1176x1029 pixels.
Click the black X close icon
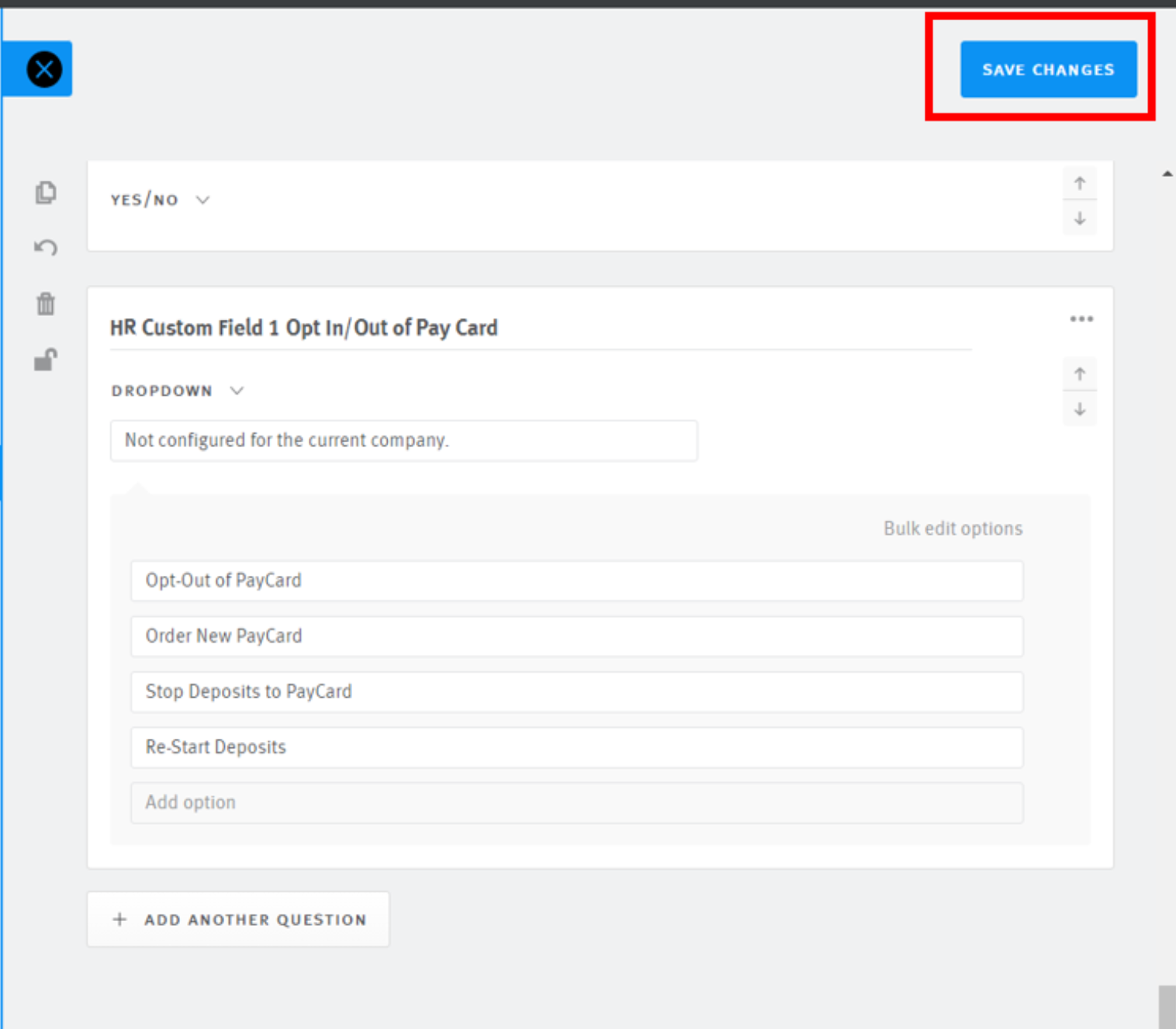pos(44,70)
